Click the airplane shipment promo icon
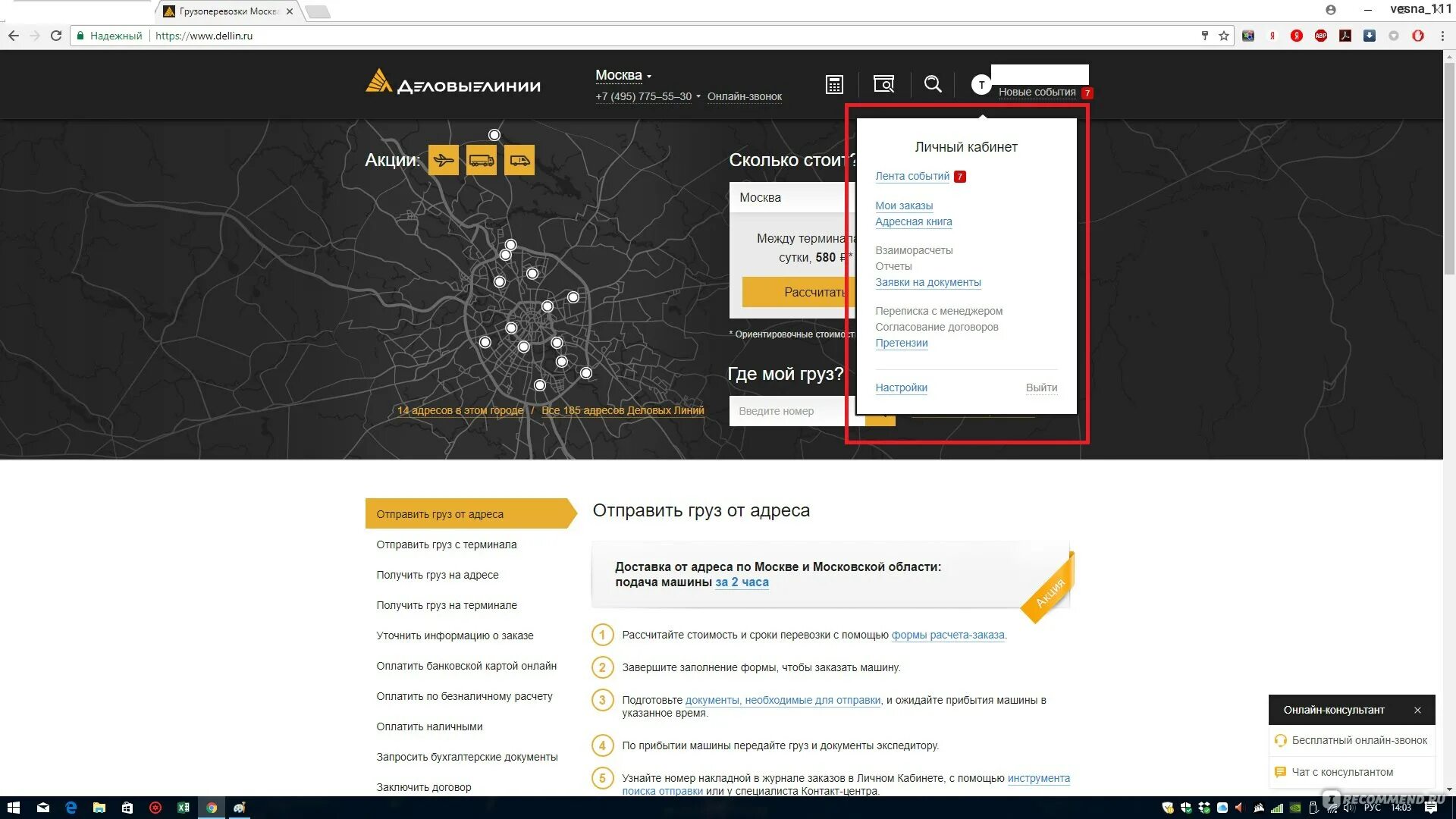1456x819 pixels. coord(444,159)
